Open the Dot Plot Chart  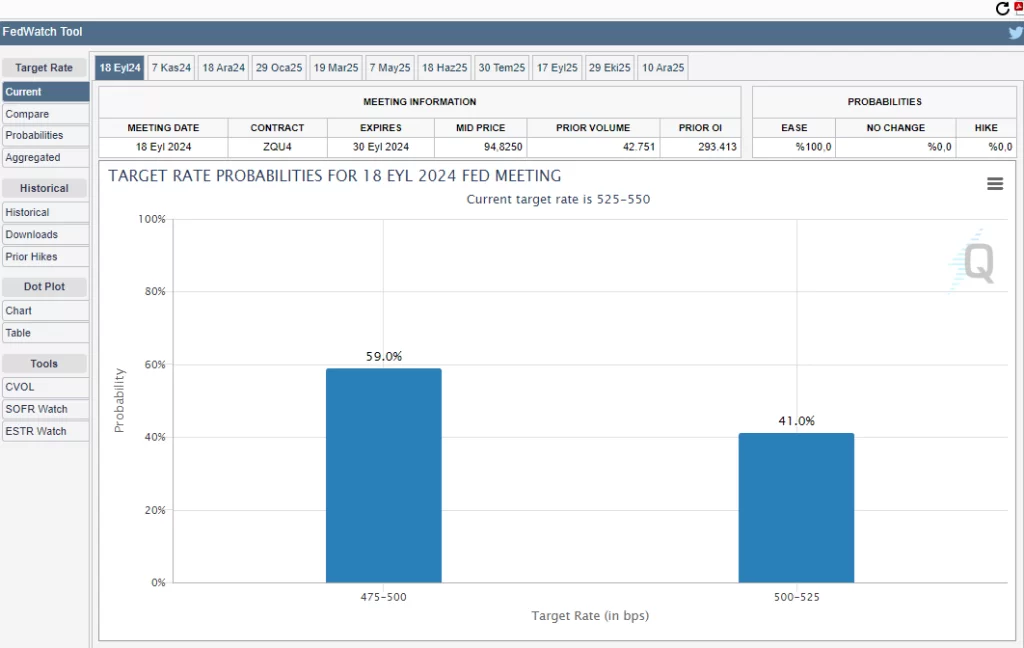45,311
